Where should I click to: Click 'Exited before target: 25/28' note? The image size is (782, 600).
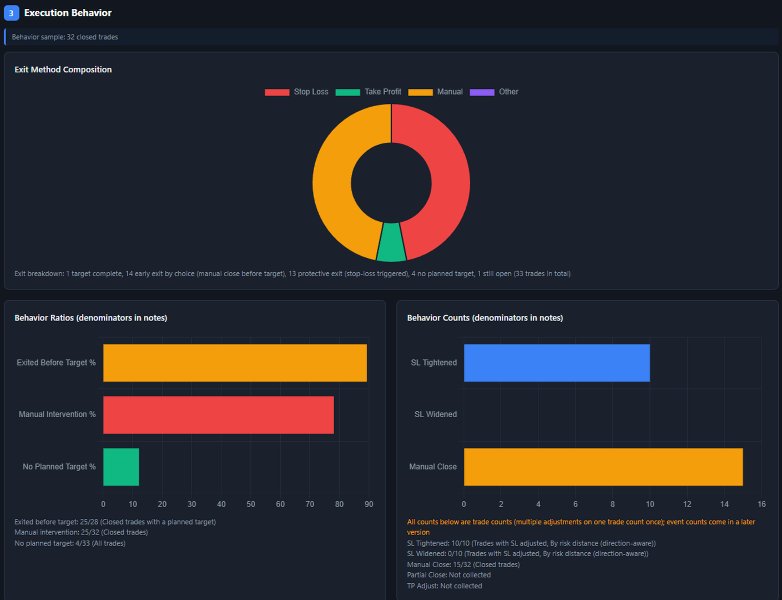point(115,522)
